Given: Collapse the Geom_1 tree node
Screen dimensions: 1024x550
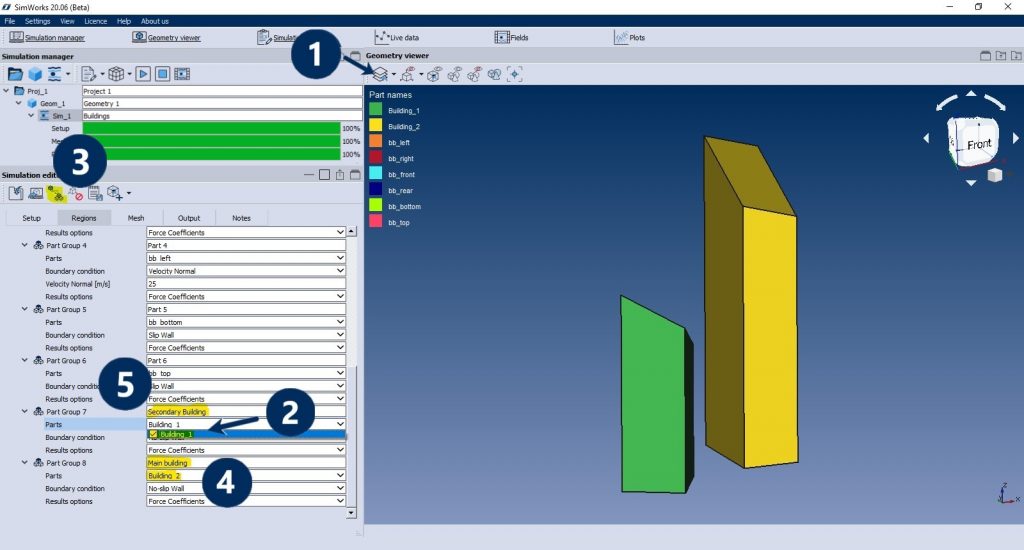Looking at the screenshot, I should pyautogui.click(x=19, y=103).
